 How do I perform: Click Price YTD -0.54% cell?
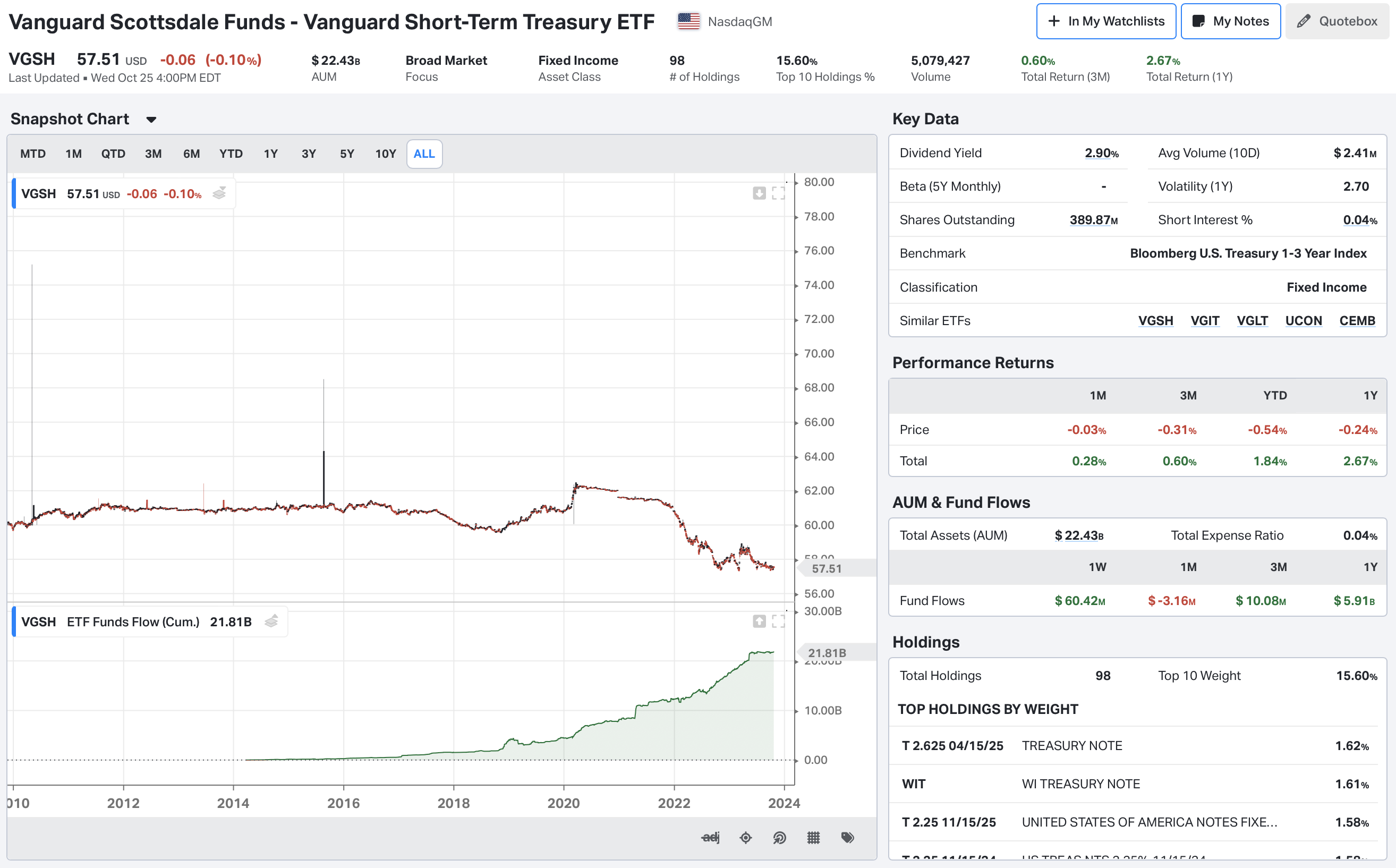1267,429
